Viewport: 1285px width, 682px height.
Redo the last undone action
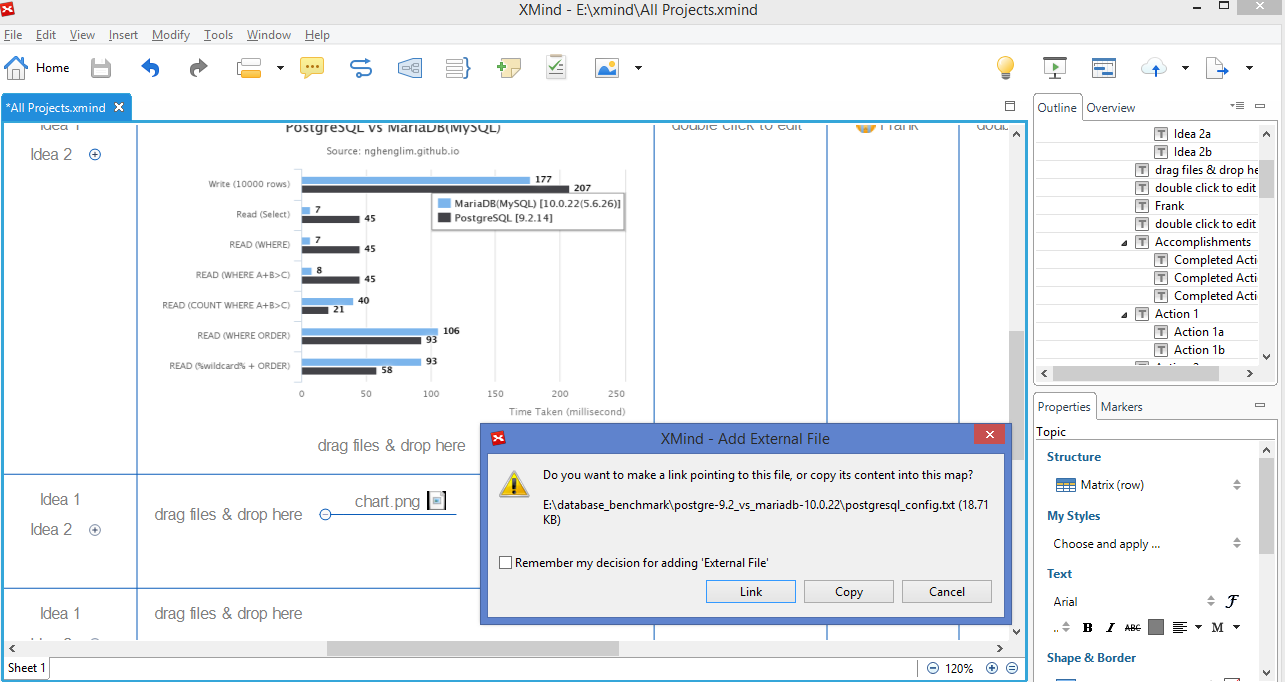(198, 68)
